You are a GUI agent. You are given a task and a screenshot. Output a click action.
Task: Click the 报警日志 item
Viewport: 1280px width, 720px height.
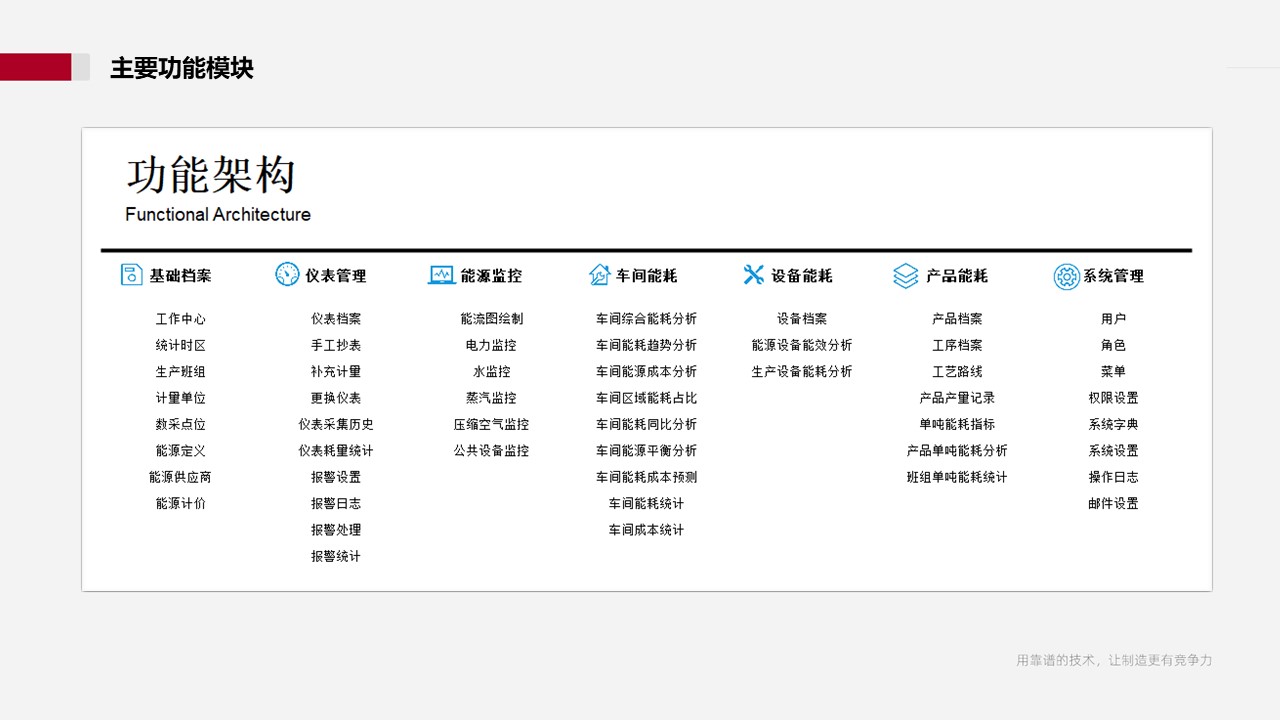(336, 504)
